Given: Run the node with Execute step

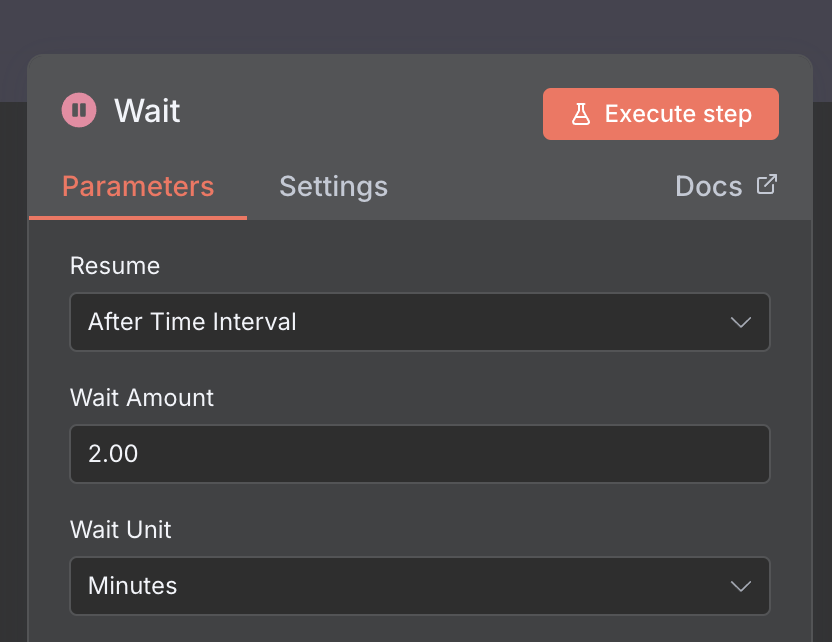Looking at the screenshot, I should point(660,114).
